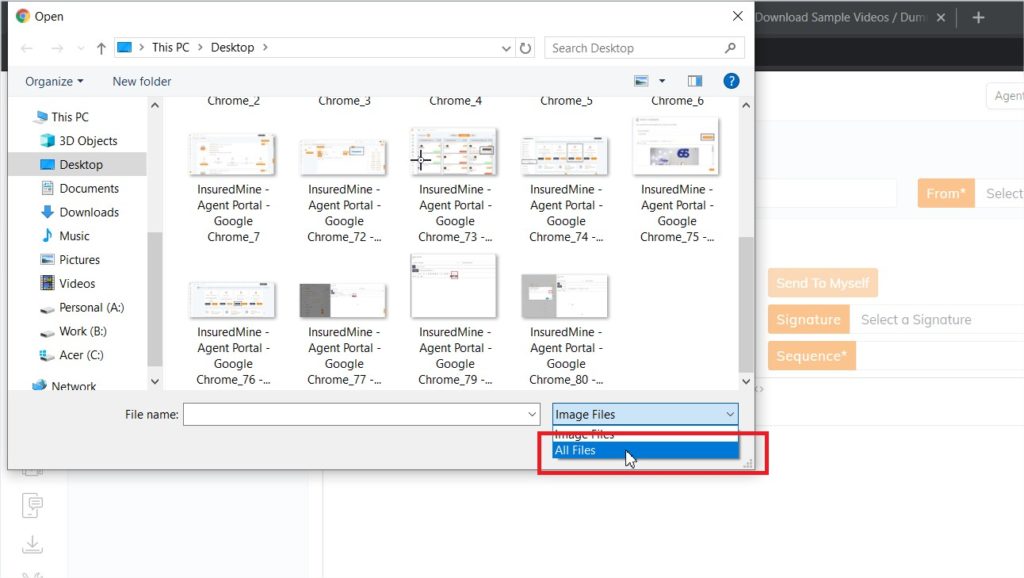Click the search magnifier icon
Screen dimensions: 1024x578
[x=730, y=48]
